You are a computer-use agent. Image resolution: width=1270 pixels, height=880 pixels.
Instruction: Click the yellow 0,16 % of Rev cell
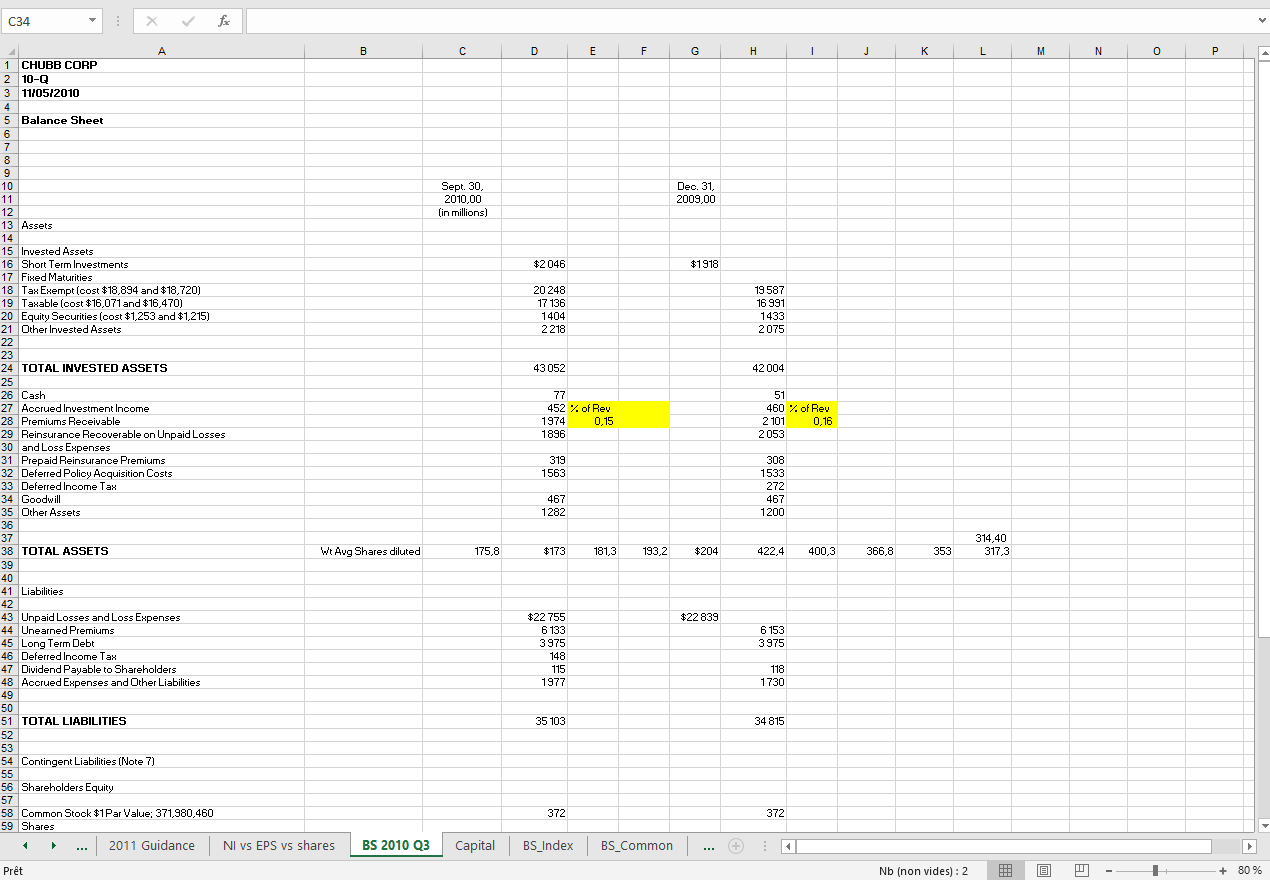[814, 421]
